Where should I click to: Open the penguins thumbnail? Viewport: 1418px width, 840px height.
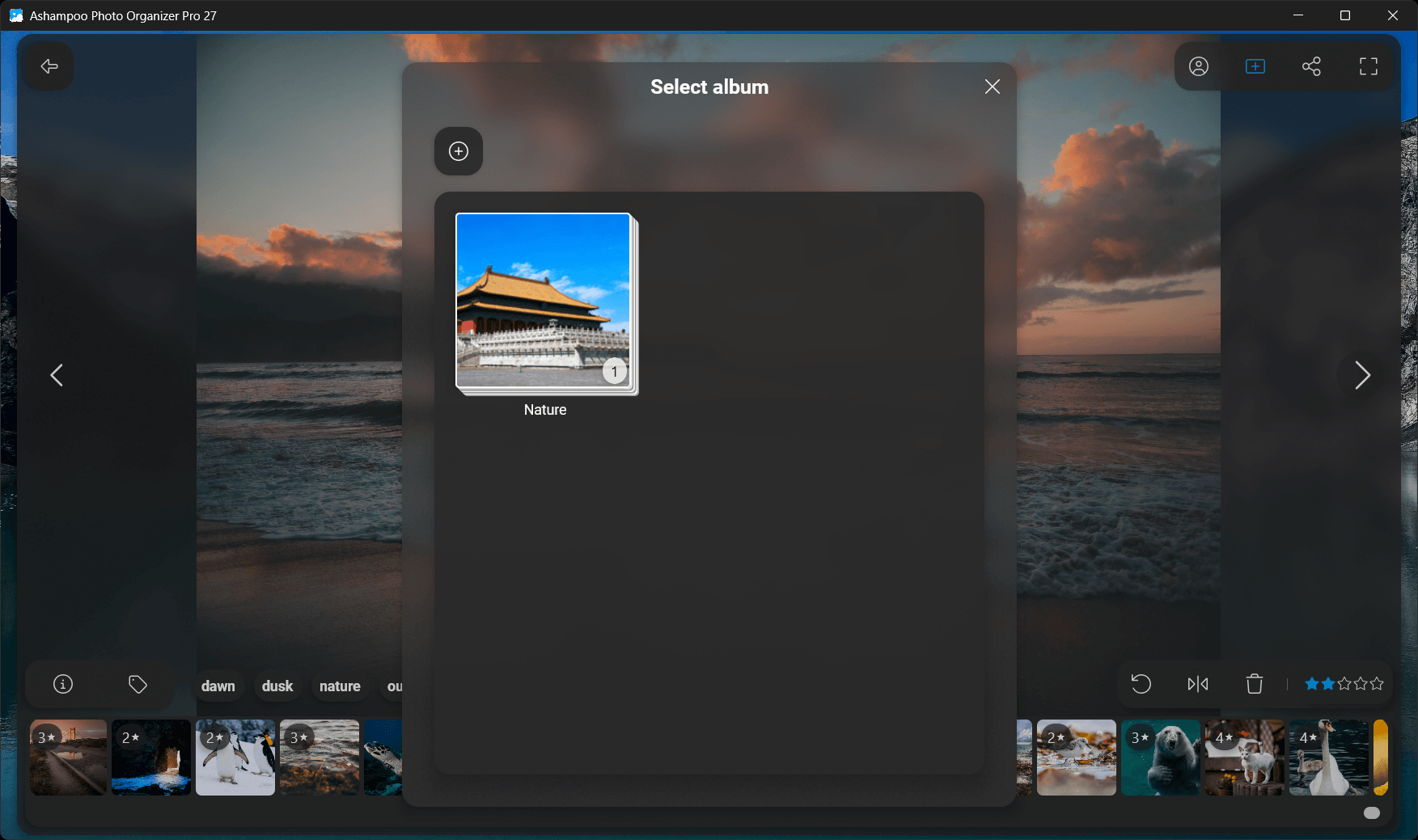[235, 758]
